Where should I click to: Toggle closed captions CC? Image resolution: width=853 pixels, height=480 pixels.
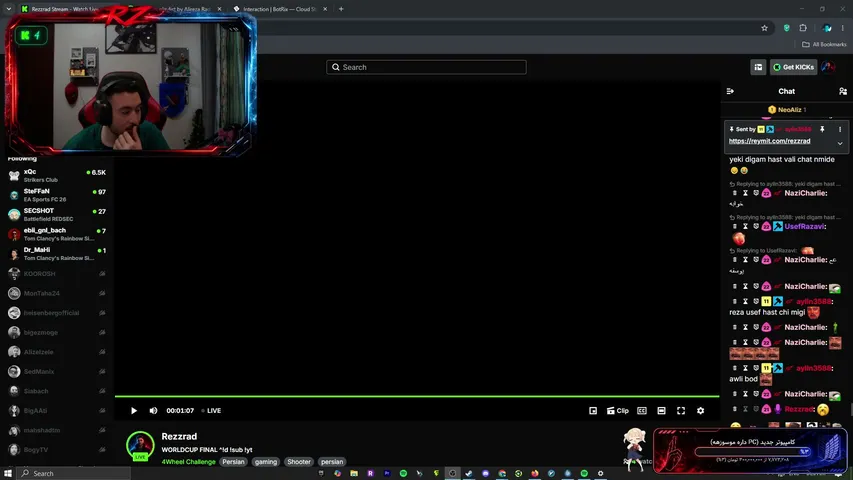[x=642, y=411]
